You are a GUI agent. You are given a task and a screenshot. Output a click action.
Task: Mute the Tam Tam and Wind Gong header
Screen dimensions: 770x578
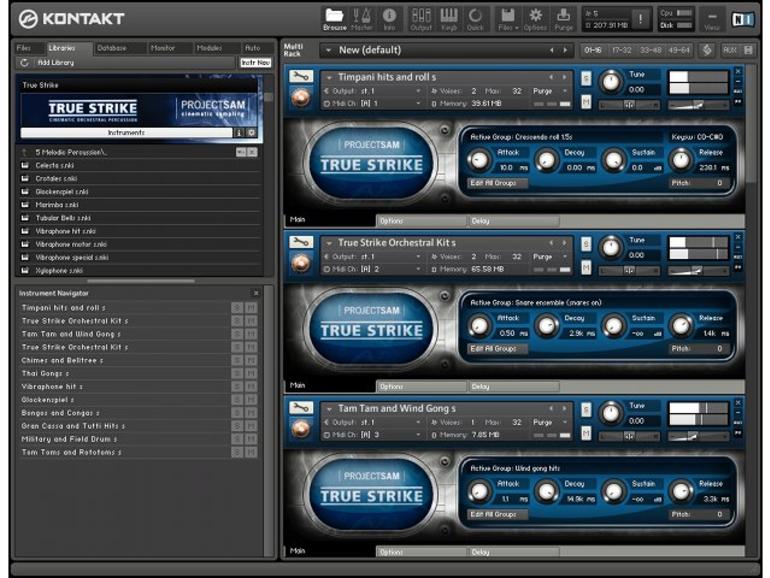point(586,432)
